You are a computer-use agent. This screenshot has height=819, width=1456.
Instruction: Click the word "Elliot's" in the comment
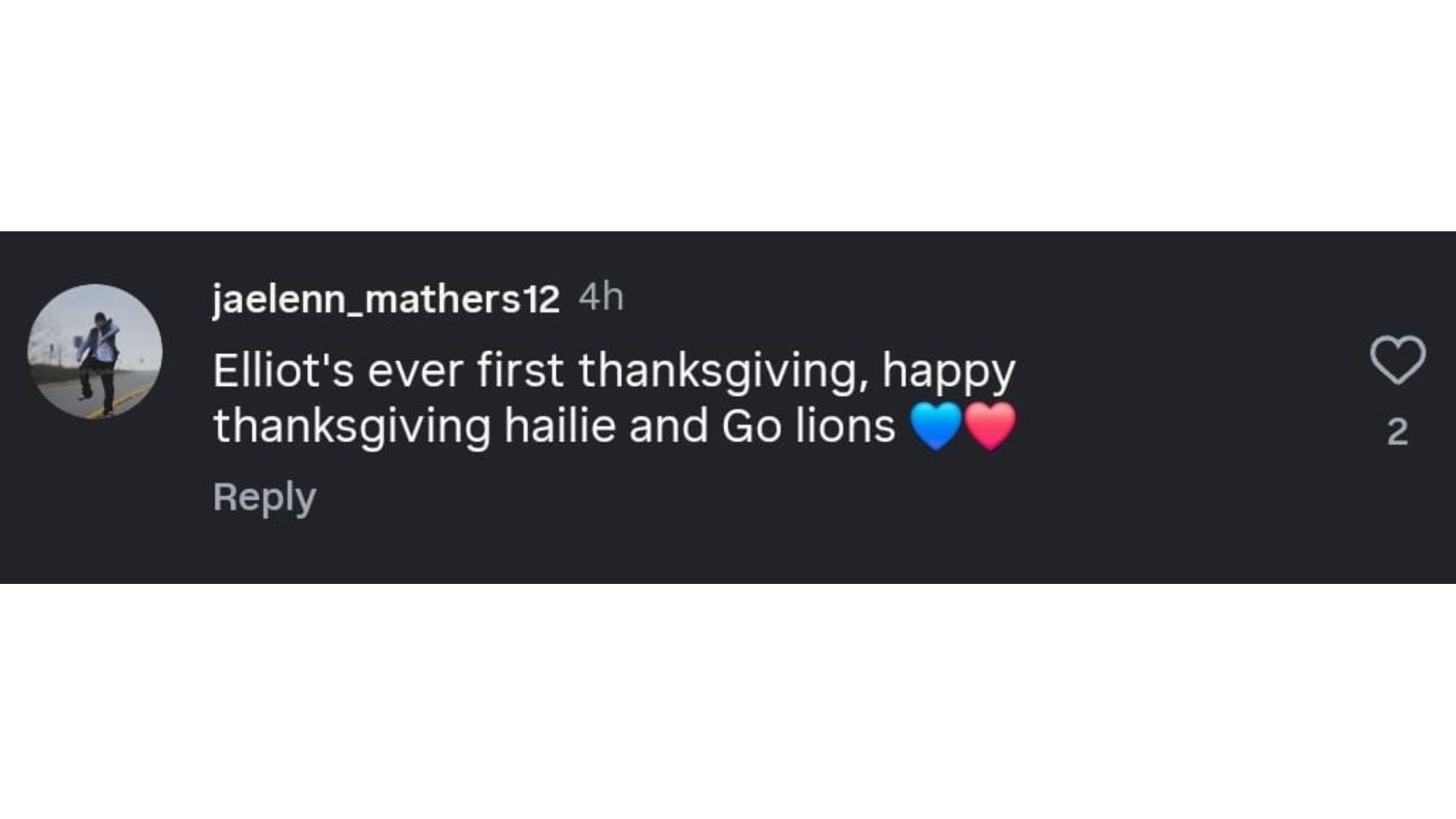[283, 372]
